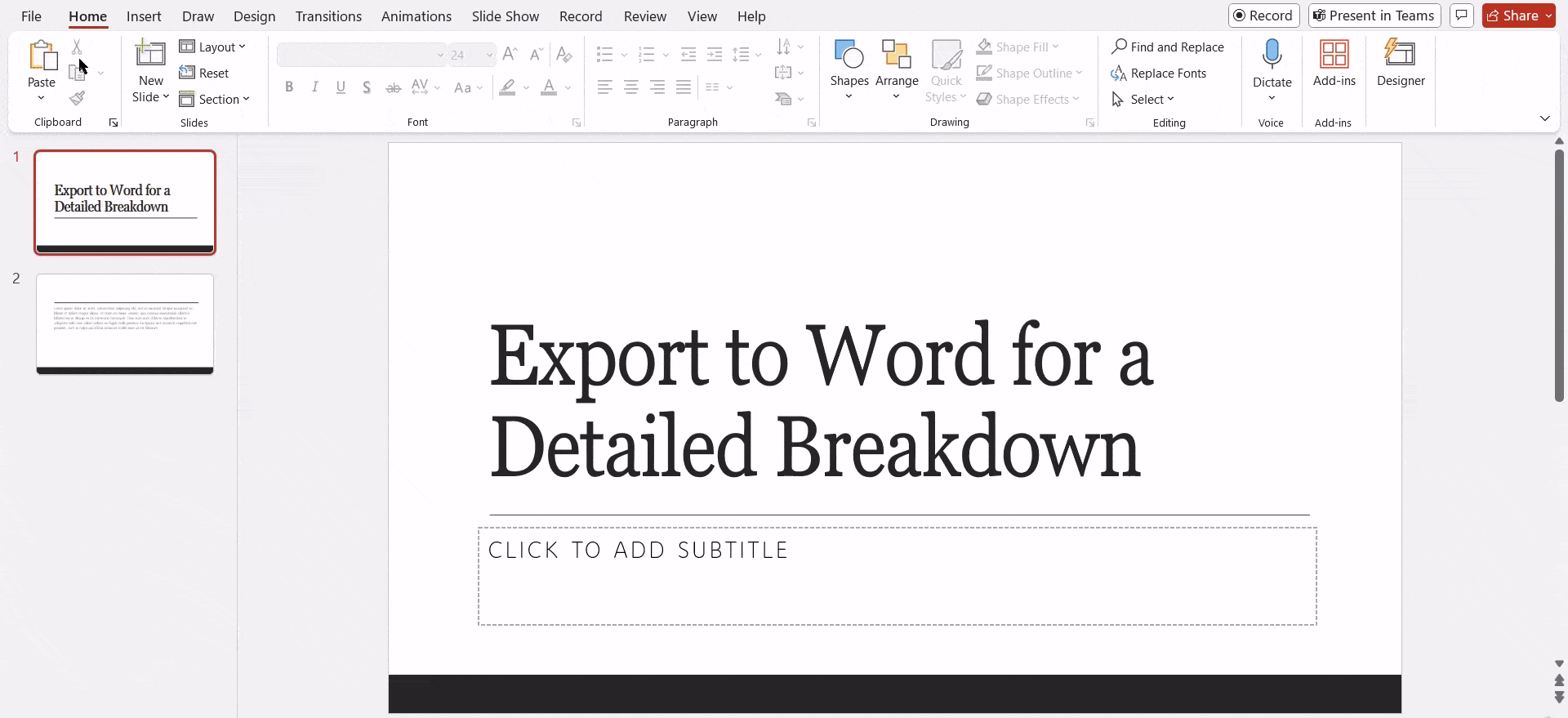1568x718 pixels.
Task: Open the Select dropdown in Editing
Action: [x=1143, y=100]
